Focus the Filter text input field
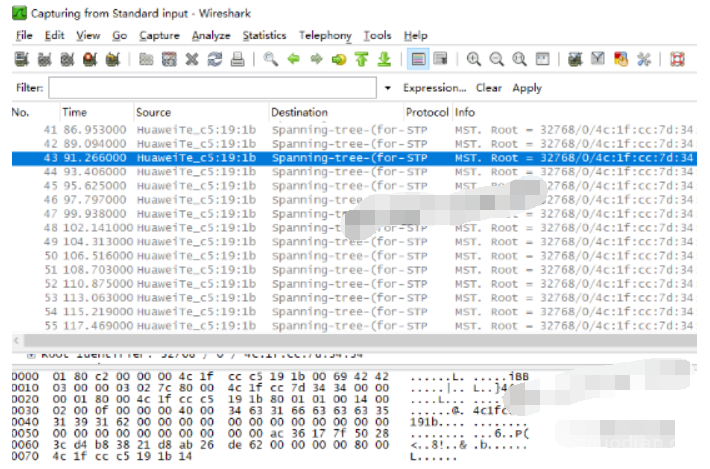Screen dimensions: 710x469 coord(212,88)
